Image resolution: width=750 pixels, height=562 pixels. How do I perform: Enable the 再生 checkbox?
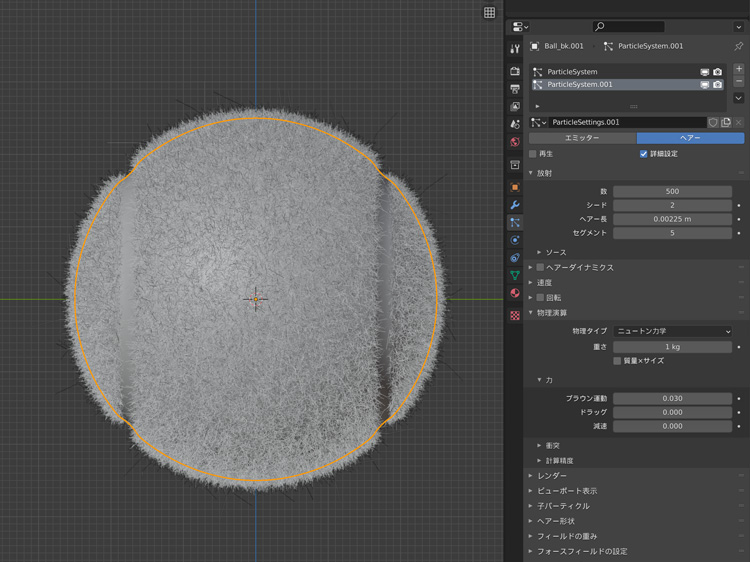coord(533,154)
